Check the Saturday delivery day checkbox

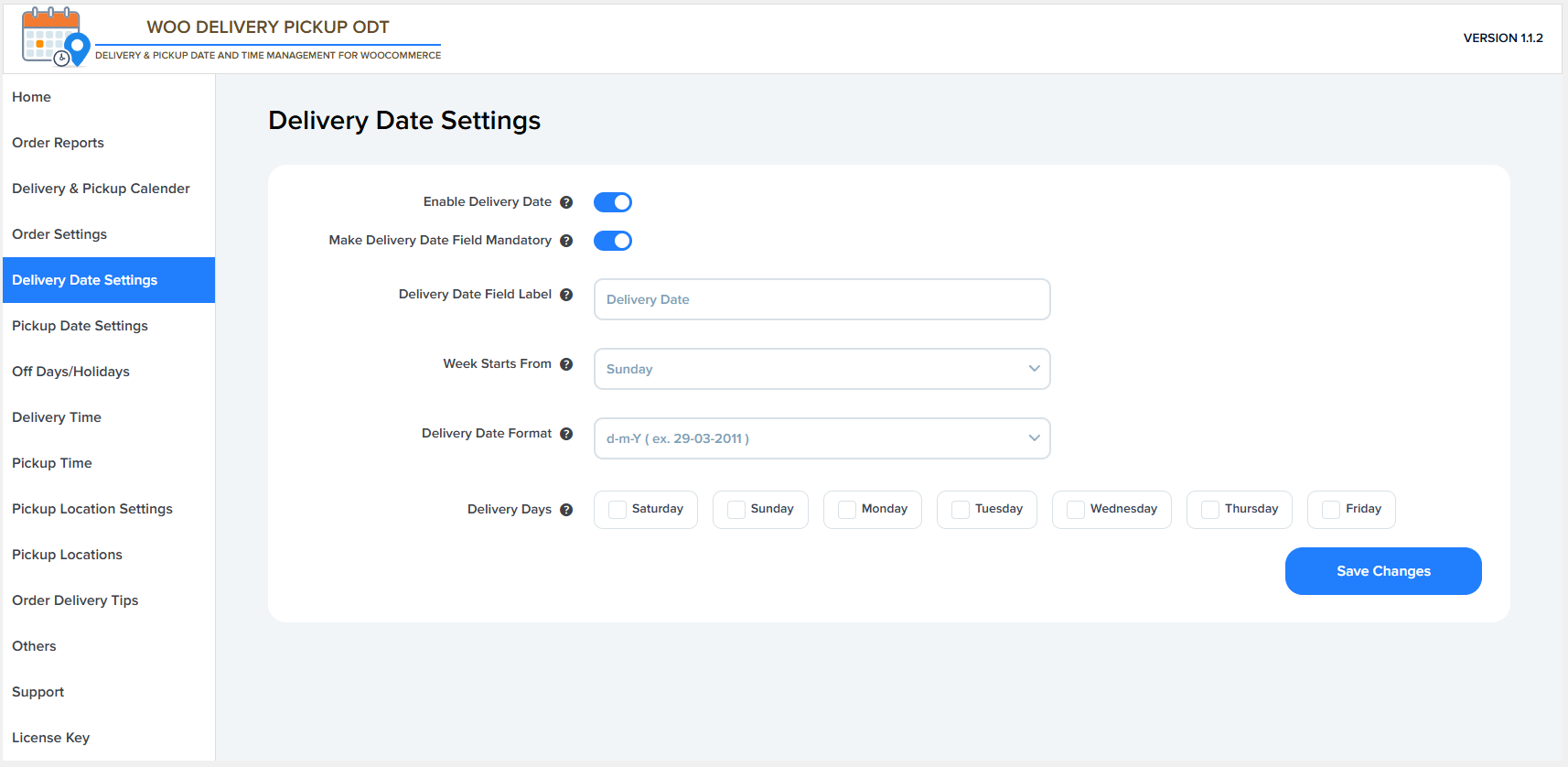click(x=618, y=510)
